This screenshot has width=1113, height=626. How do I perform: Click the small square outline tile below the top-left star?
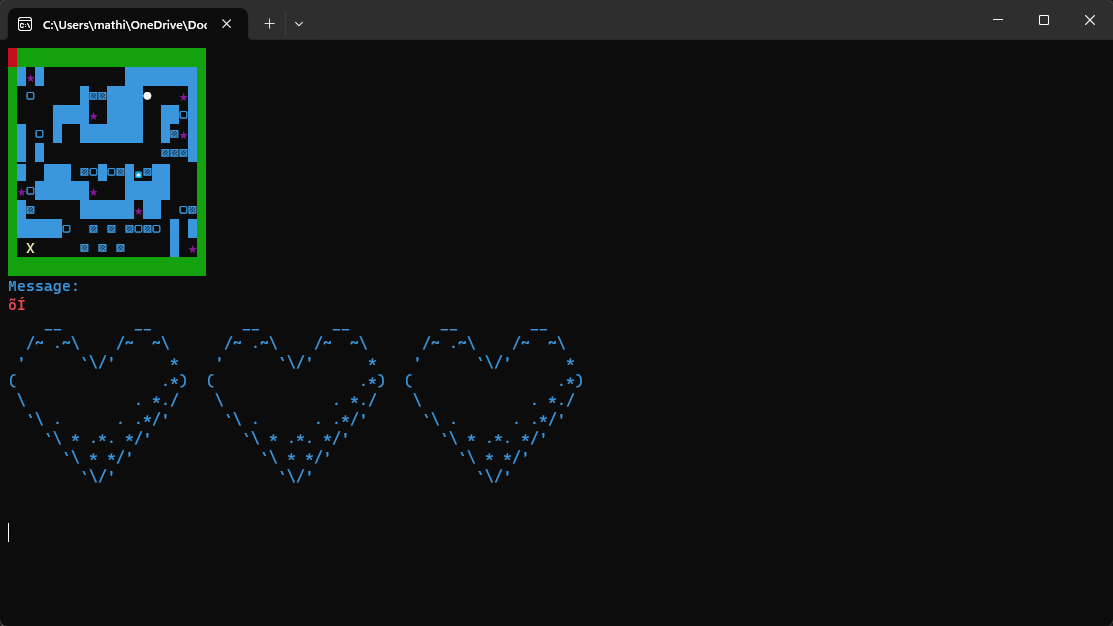30,95
